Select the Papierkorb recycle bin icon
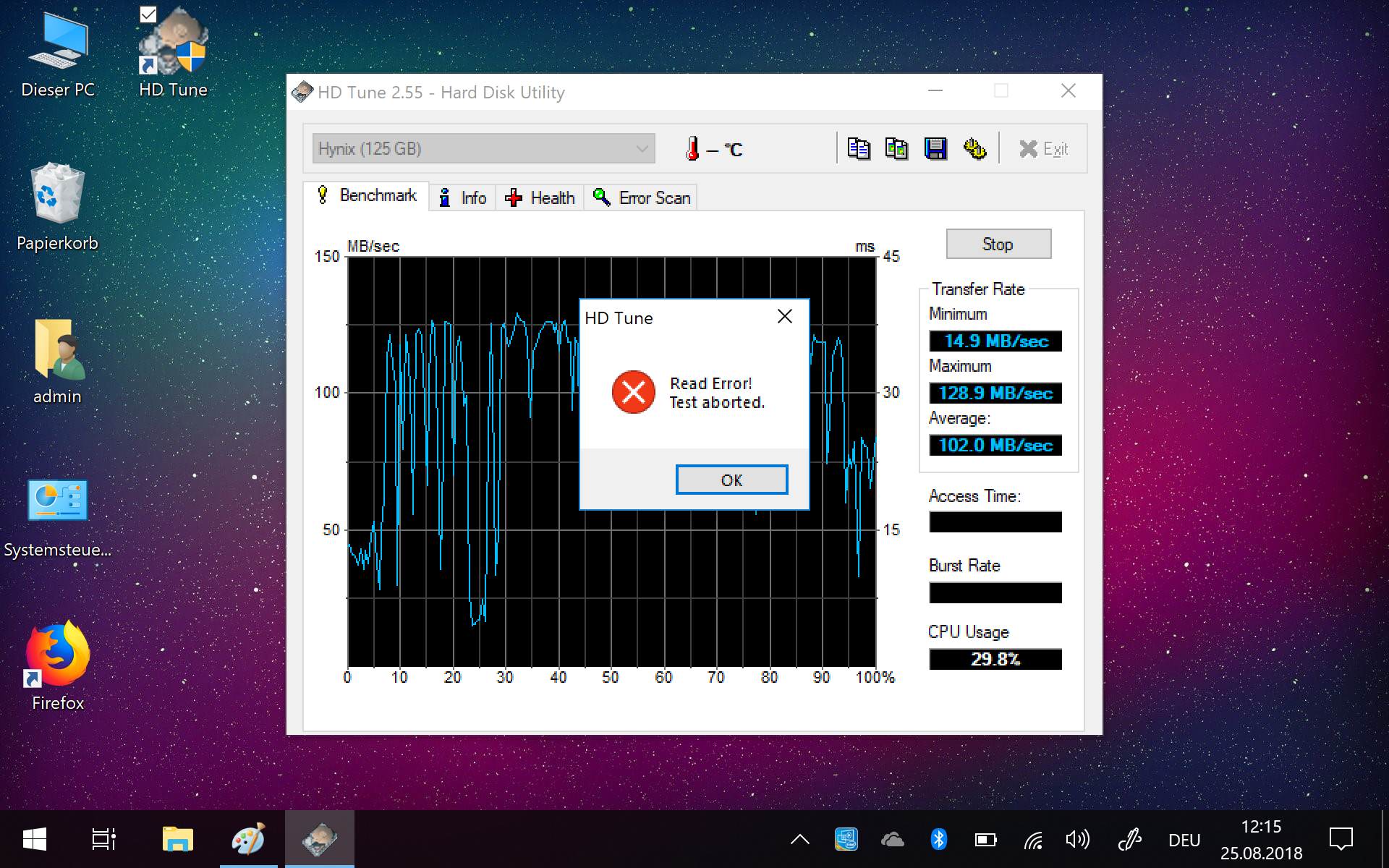1389x868 pixels. click(58, 208)
